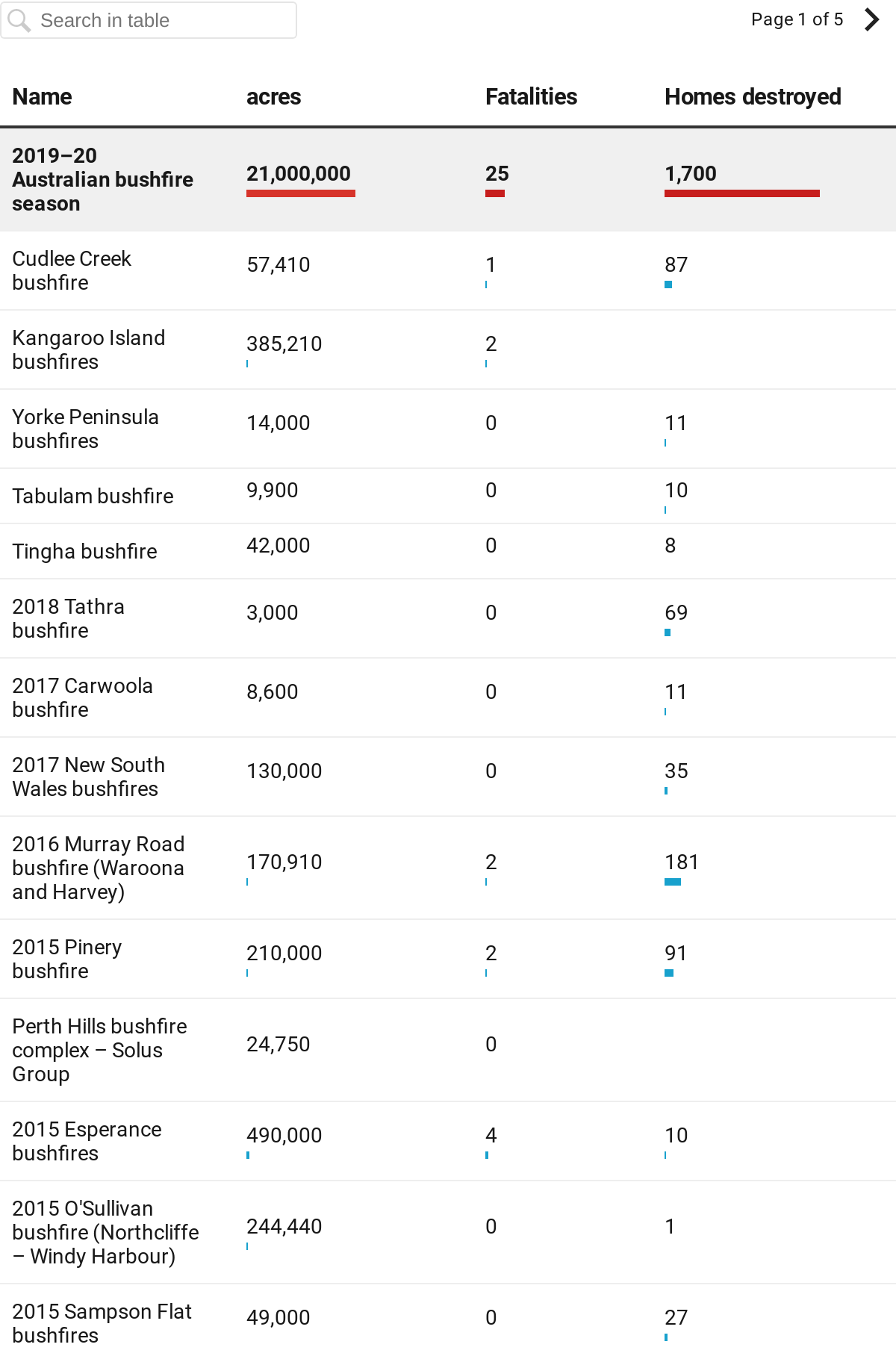The image size is (896, 1362).
Task: Click the Tabulam bushfire row name
Action: click(x=93, y=496)
